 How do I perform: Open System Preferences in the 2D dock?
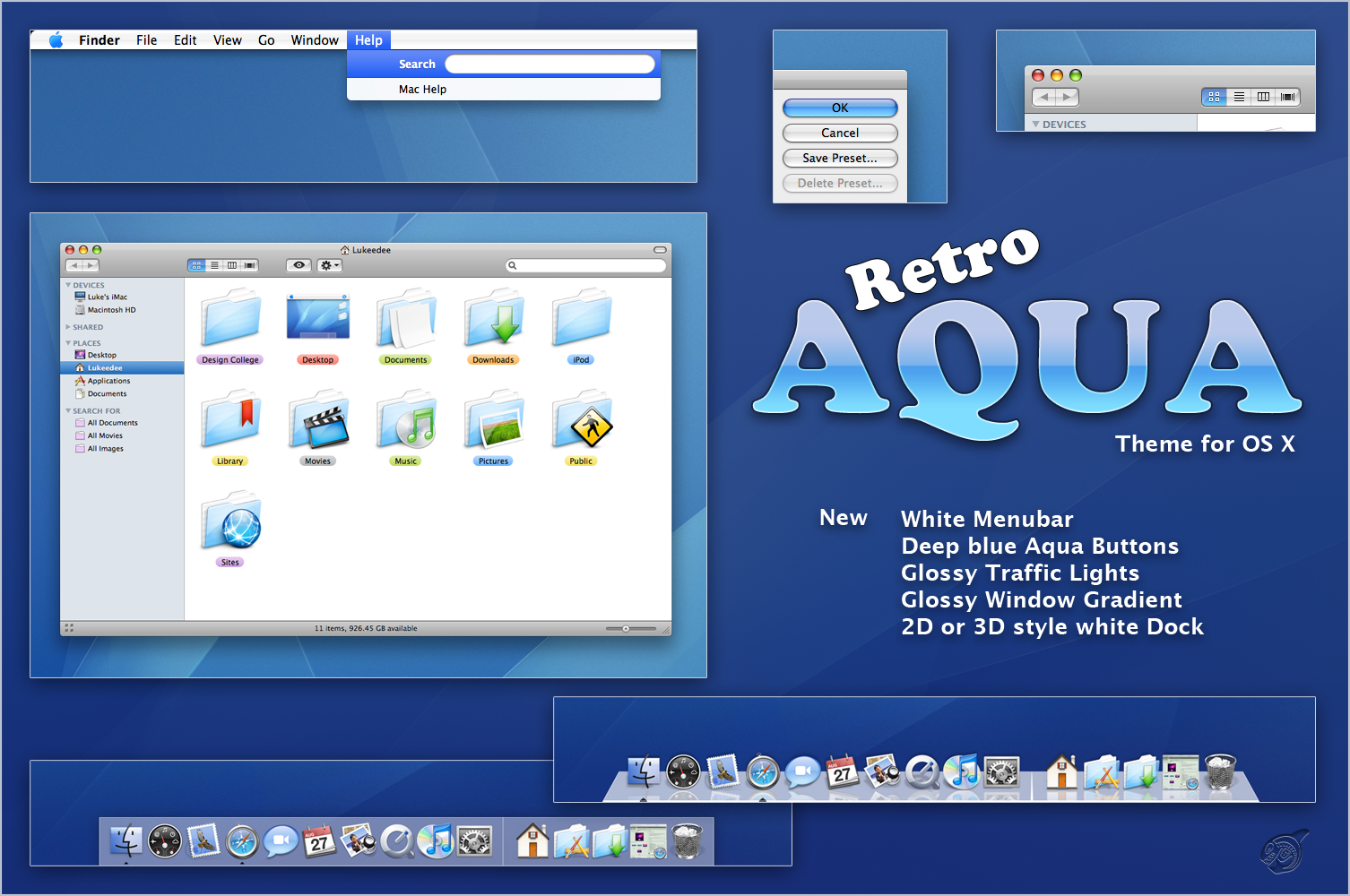(x=474, y=842)
